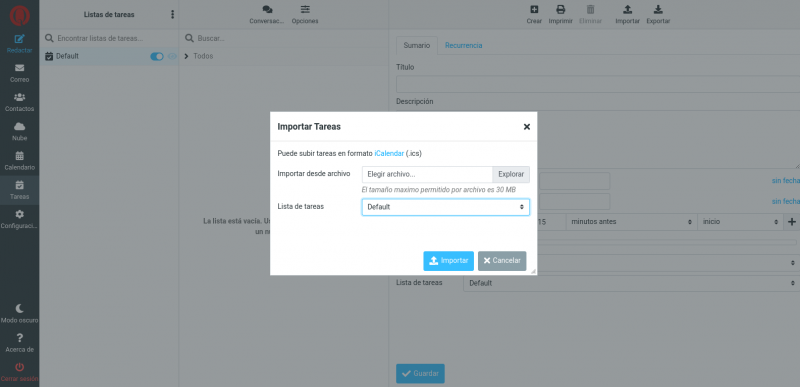Open Lista de tareas dropdown in dialog

pos(445,207)
